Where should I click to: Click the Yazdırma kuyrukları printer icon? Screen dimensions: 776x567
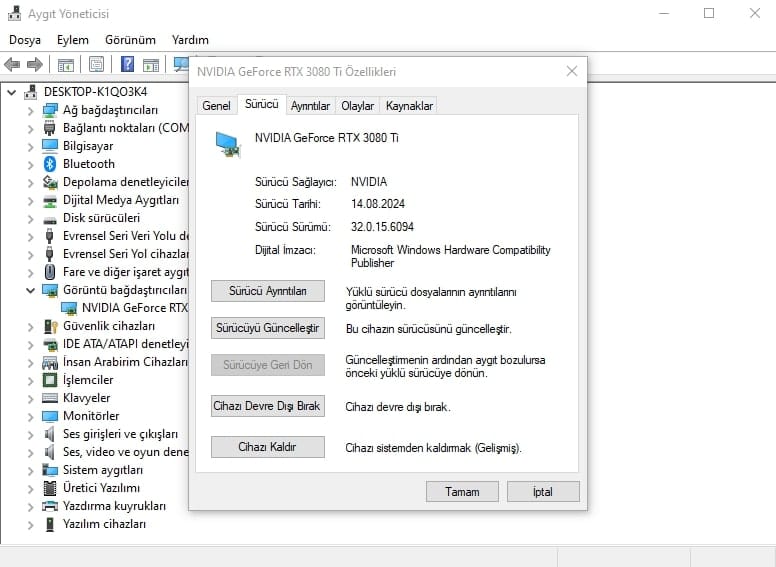click(x=50, y=506)
